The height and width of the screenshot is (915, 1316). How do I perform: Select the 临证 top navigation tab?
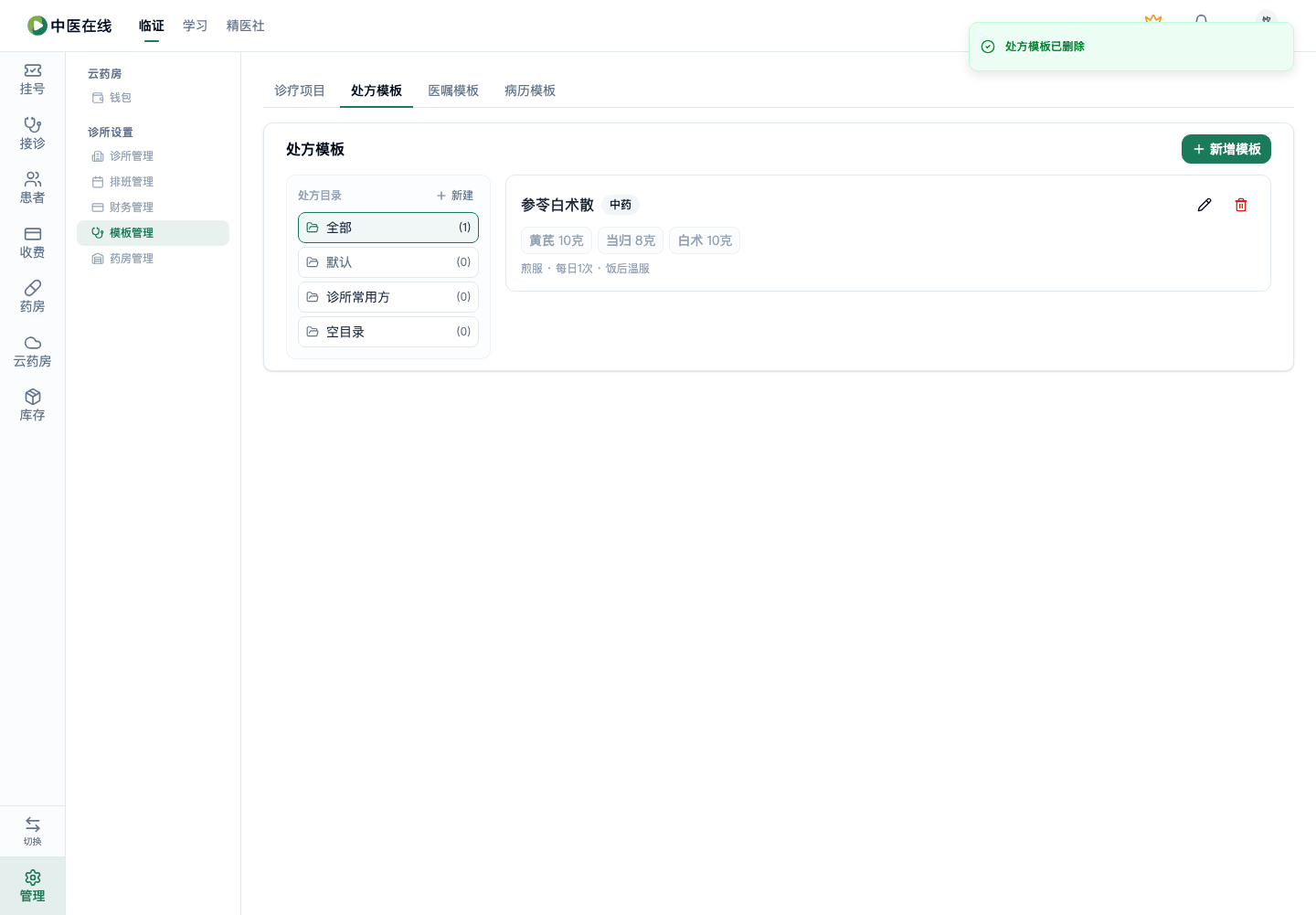(x=152, y=26)
